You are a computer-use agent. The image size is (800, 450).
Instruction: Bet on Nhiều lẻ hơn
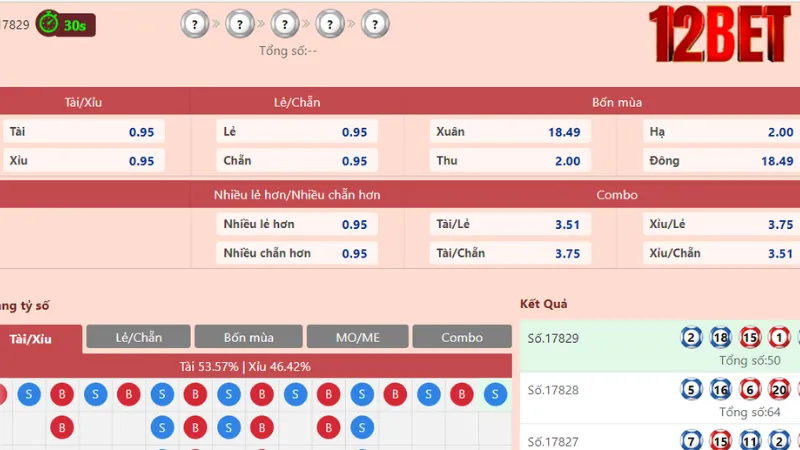[x=297, y=224]
